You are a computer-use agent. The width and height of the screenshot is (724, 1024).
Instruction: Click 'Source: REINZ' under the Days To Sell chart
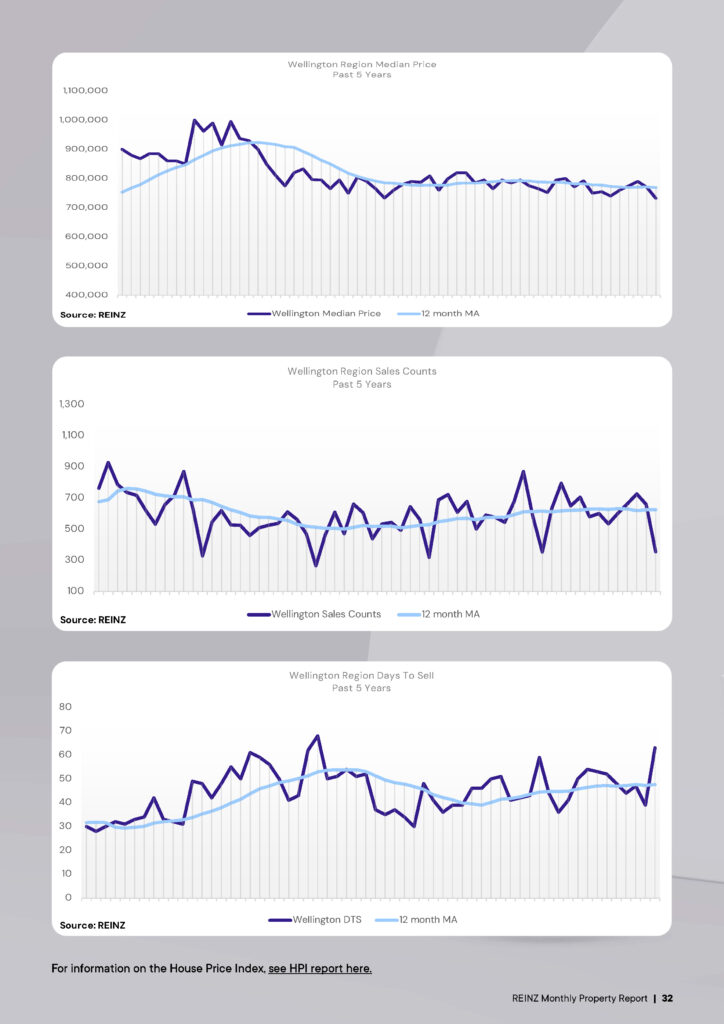coord(93,925)
